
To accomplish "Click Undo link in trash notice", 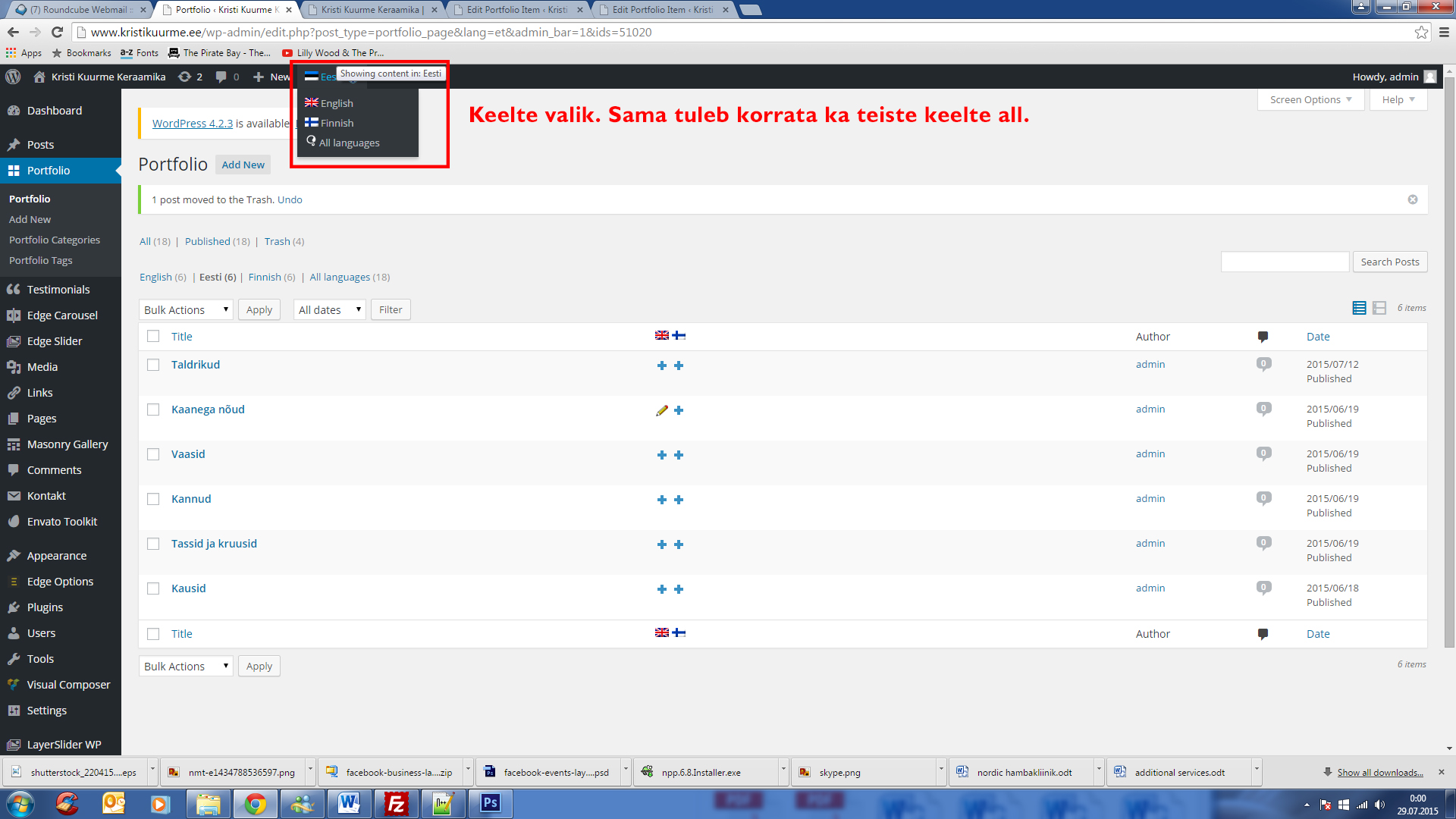I will coord(290,199).
